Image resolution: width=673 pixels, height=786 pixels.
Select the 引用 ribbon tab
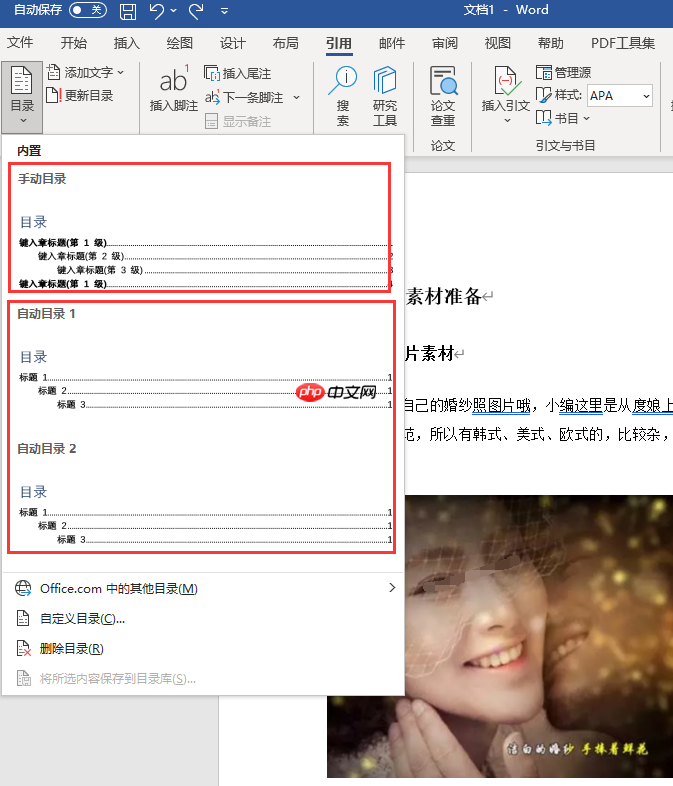tap(339, 44)
